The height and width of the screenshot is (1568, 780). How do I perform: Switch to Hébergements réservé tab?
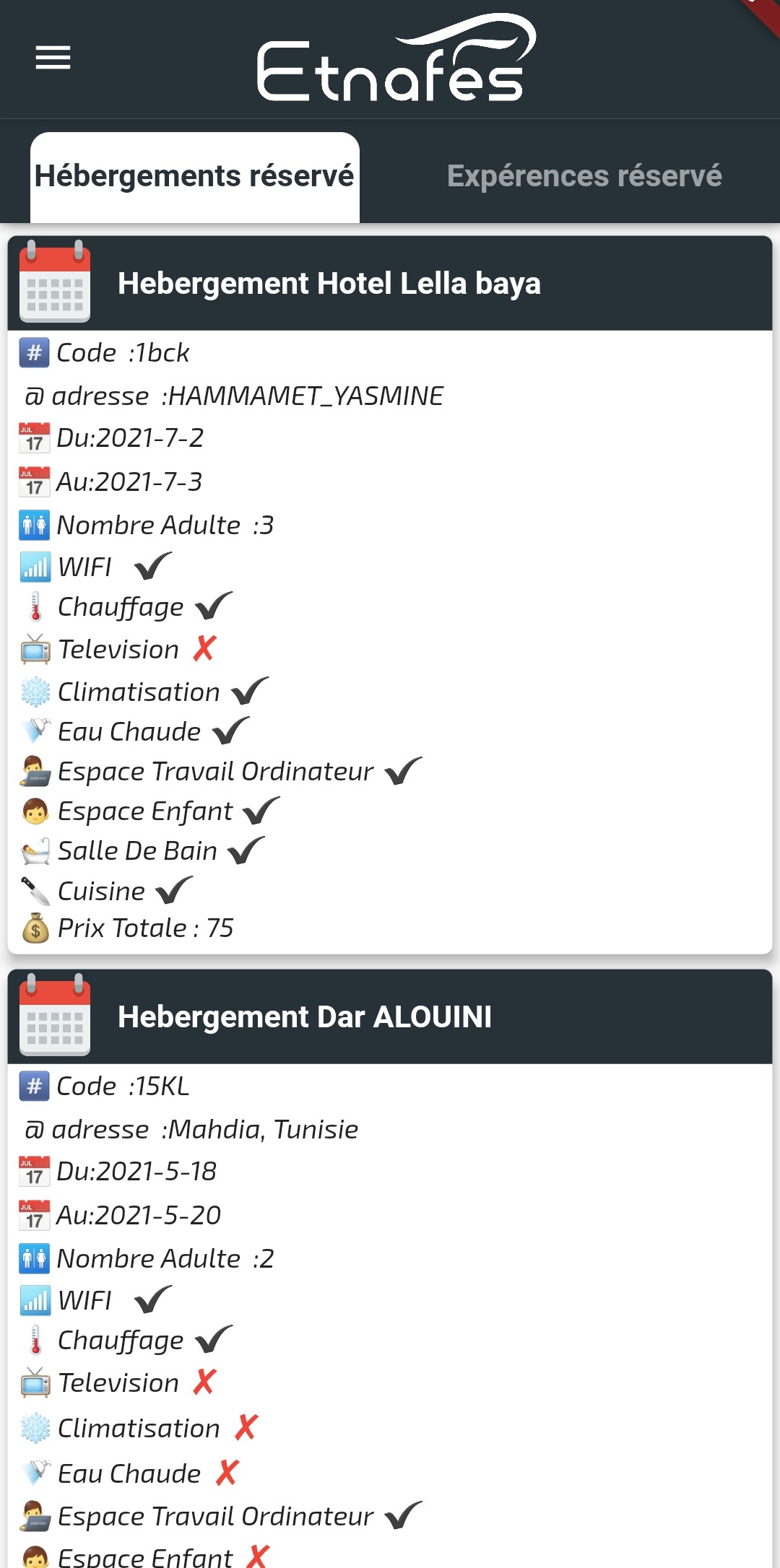[x=194, y=176]
